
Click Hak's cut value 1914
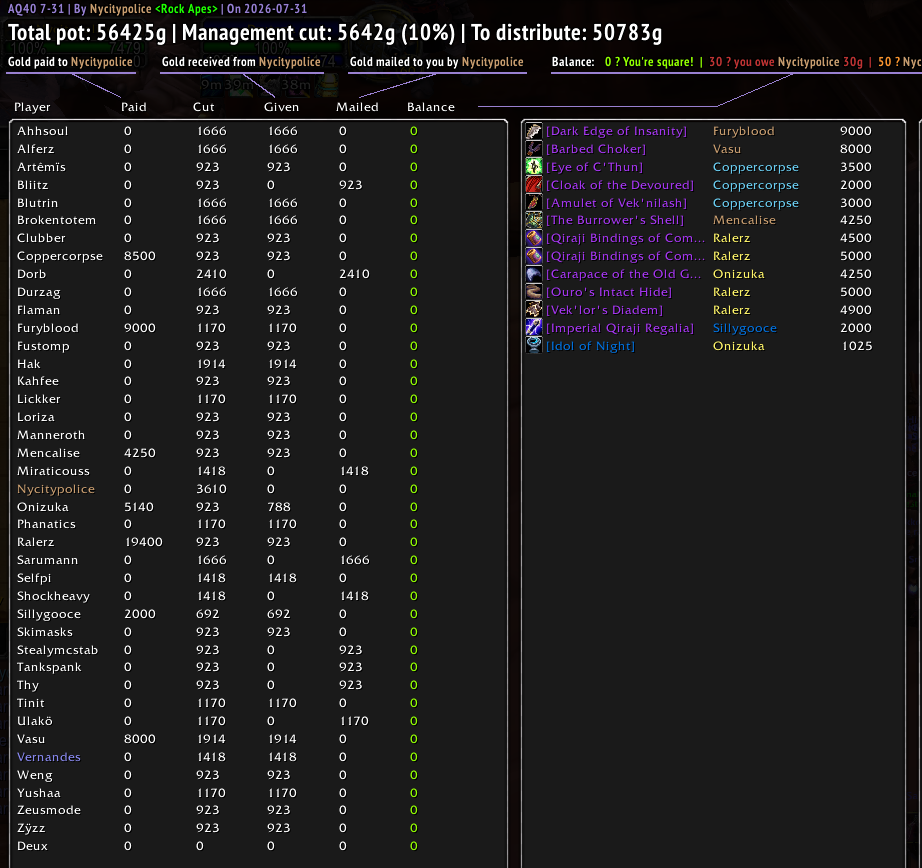(x=211, y=364)
